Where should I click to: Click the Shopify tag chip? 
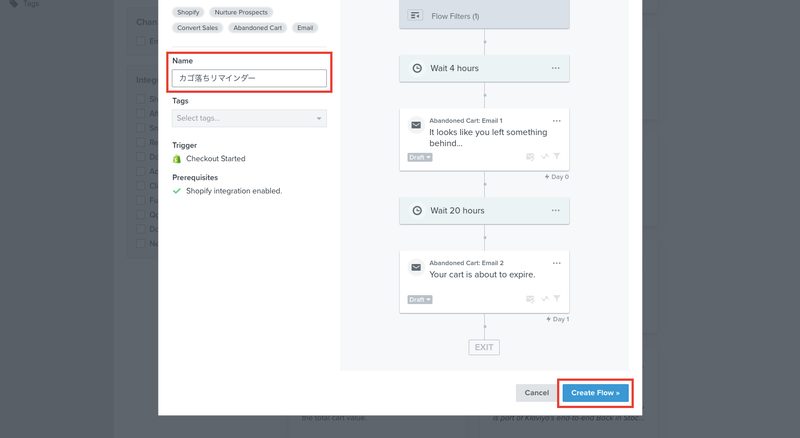[188, 12]
